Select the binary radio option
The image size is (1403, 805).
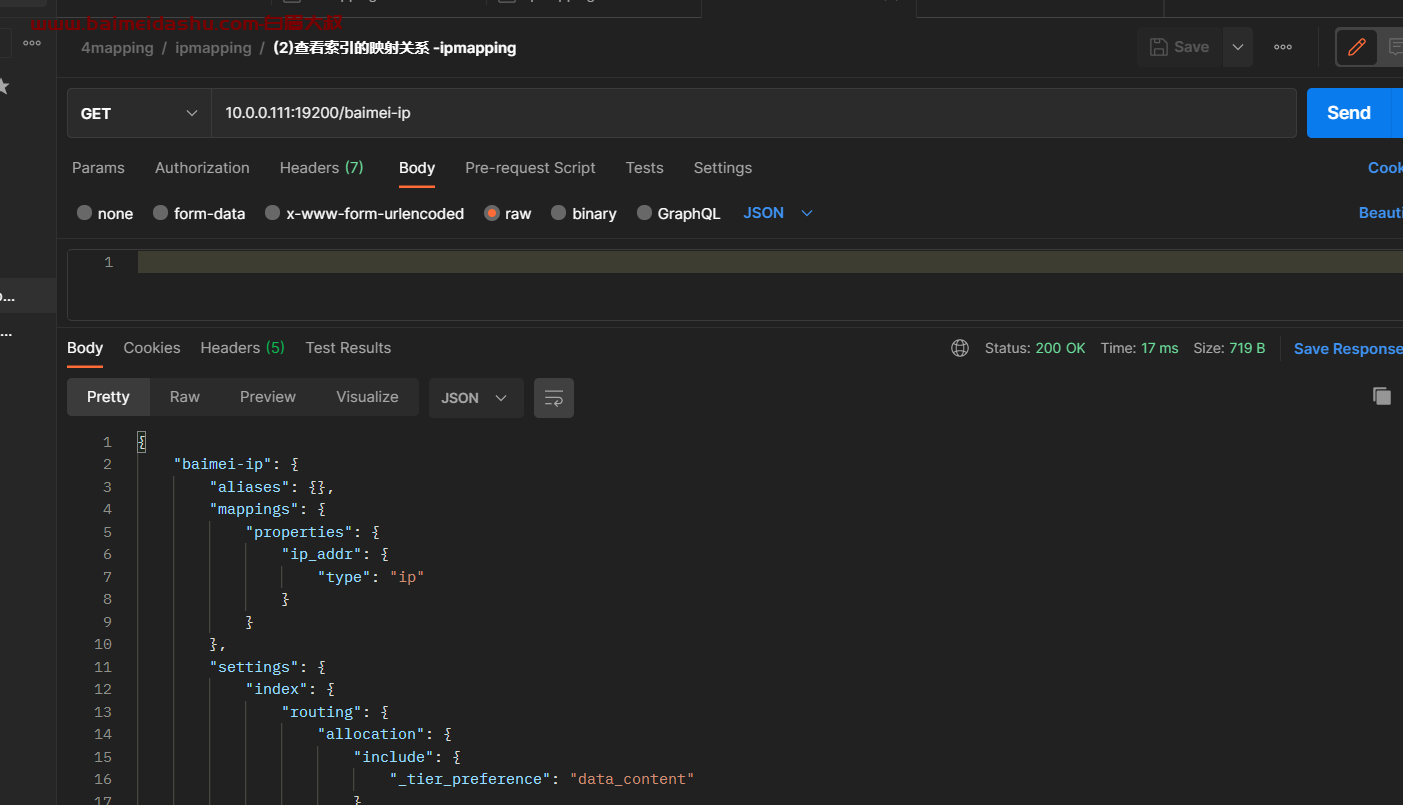click(559, 213)
